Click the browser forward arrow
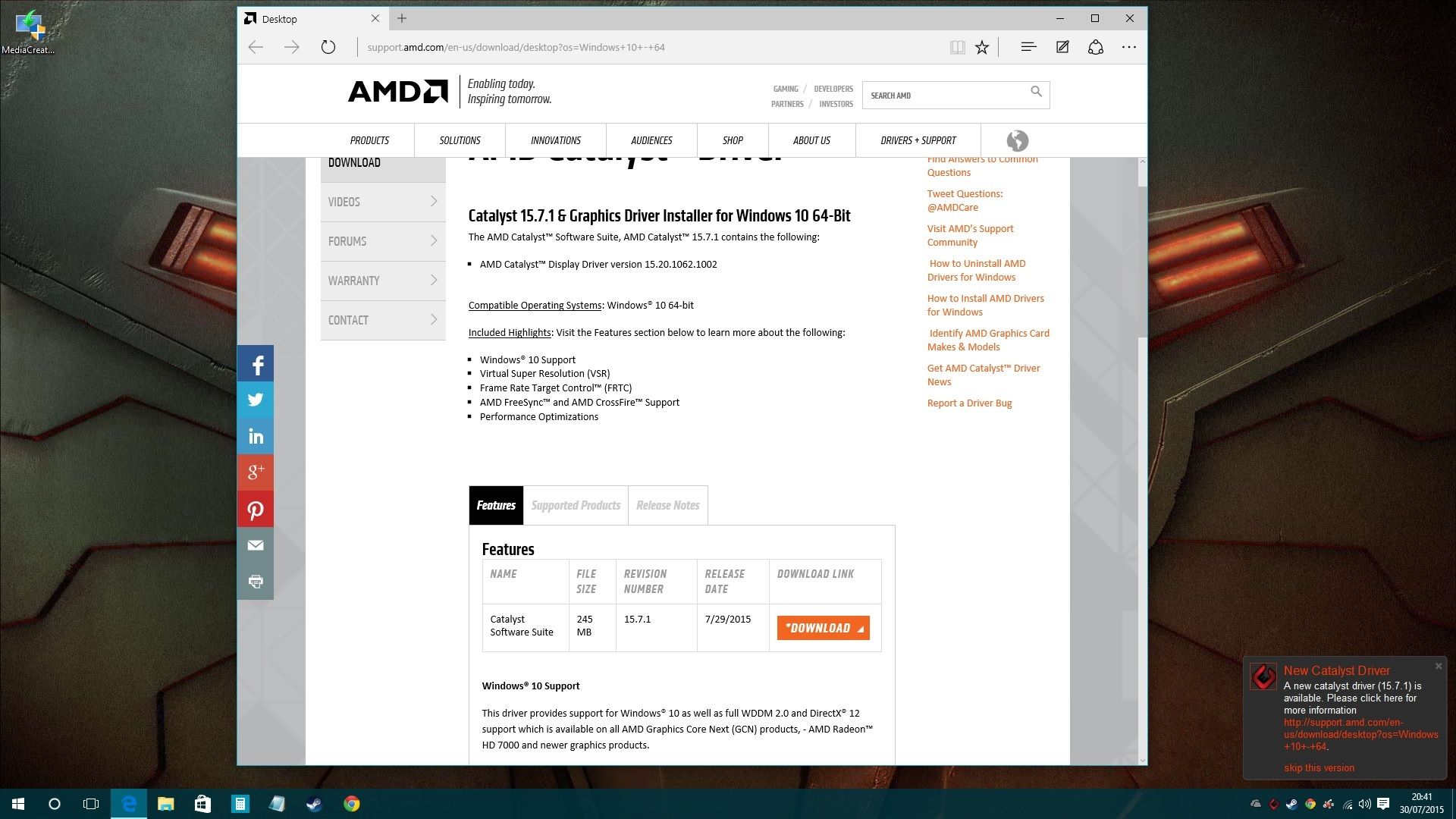The image size is (1456, 819). [x=291, y=47]
